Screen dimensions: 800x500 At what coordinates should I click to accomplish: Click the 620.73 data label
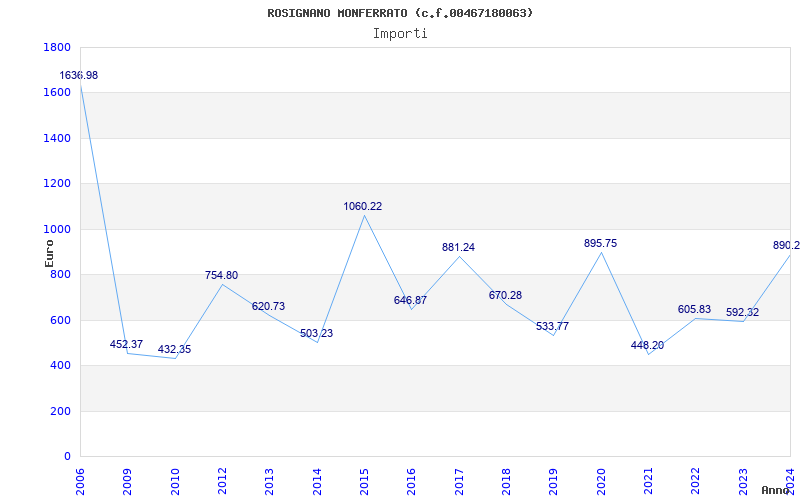pyautogui.click(x=268, y=307)
